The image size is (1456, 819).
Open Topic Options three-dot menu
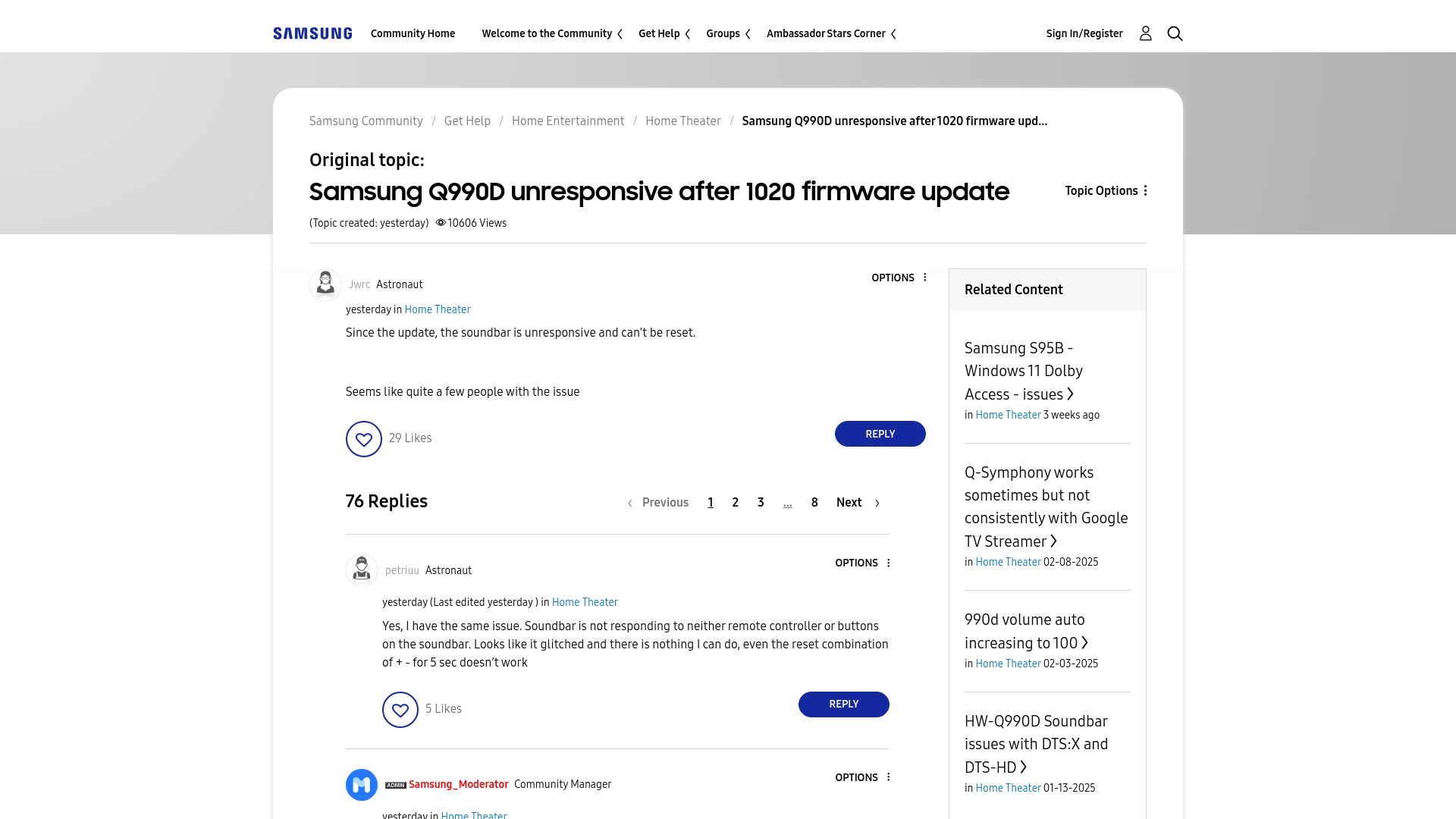pyautogui.click(x=1107, y=191)
